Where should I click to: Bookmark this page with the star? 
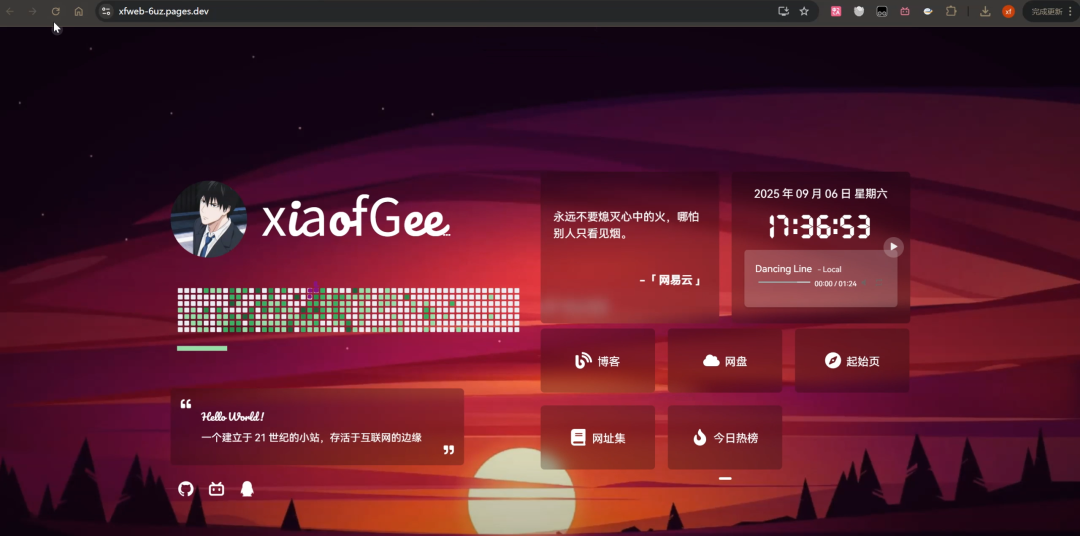[x=804, y=11]
